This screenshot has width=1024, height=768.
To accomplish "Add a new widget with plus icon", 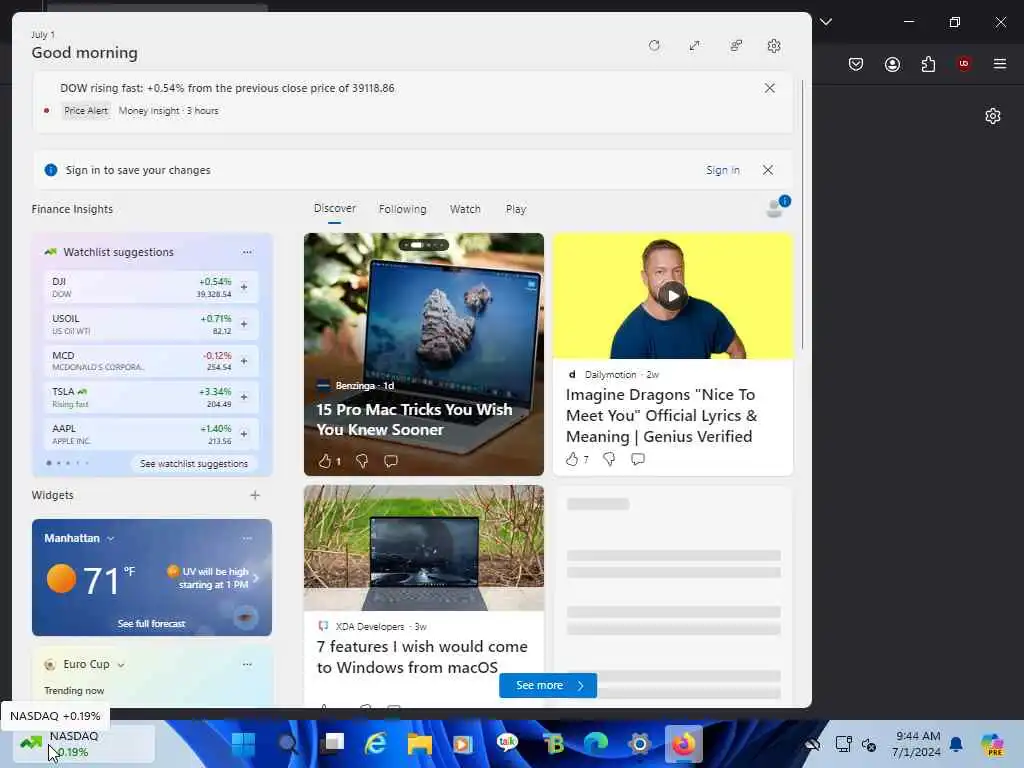I will coord(255,495).
